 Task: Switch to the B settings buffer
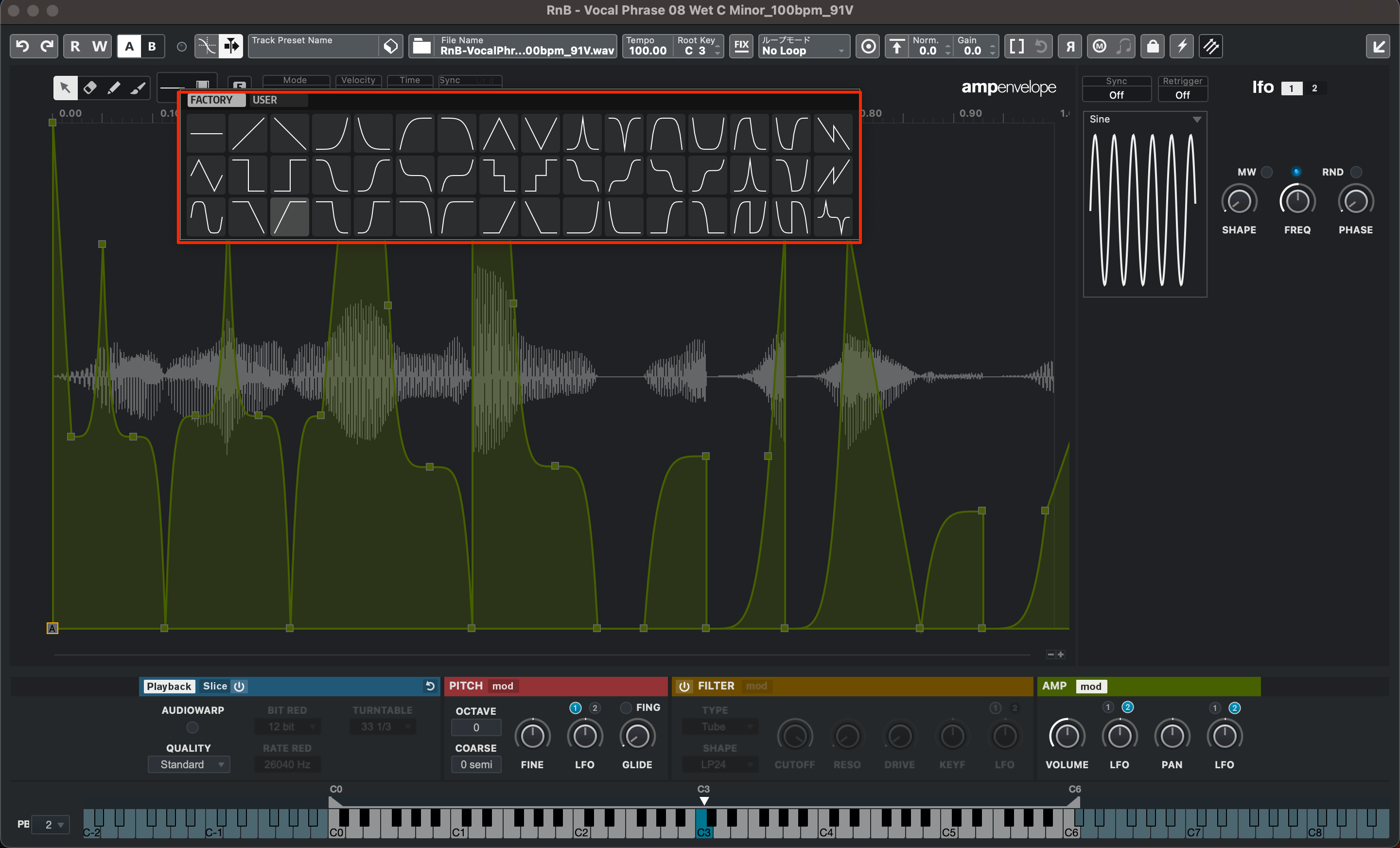tap(152, 46)
